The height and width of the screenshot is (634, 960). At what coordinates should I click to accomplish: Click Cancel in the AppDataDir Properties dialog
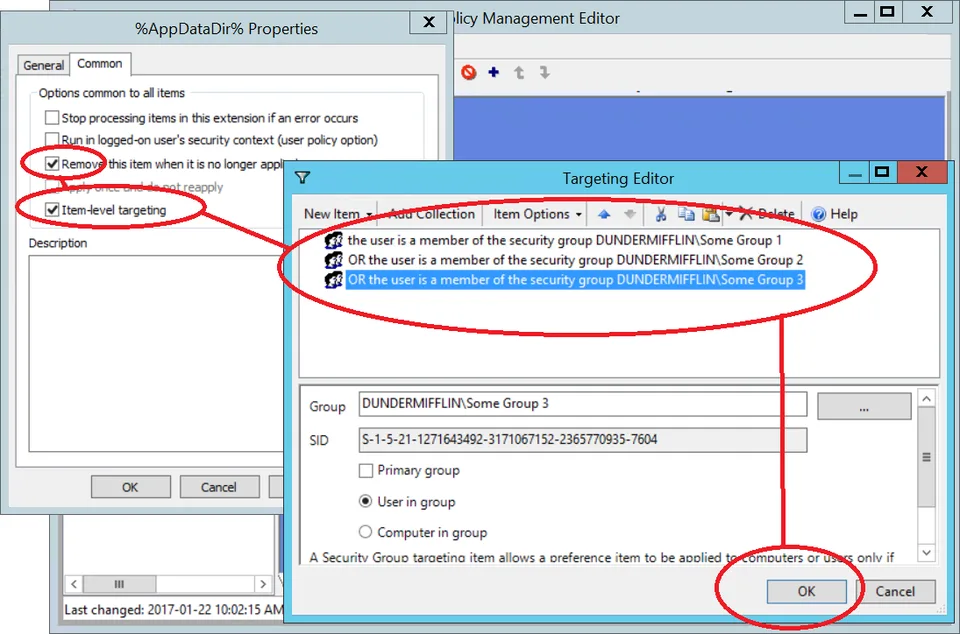tap(219, 487)
